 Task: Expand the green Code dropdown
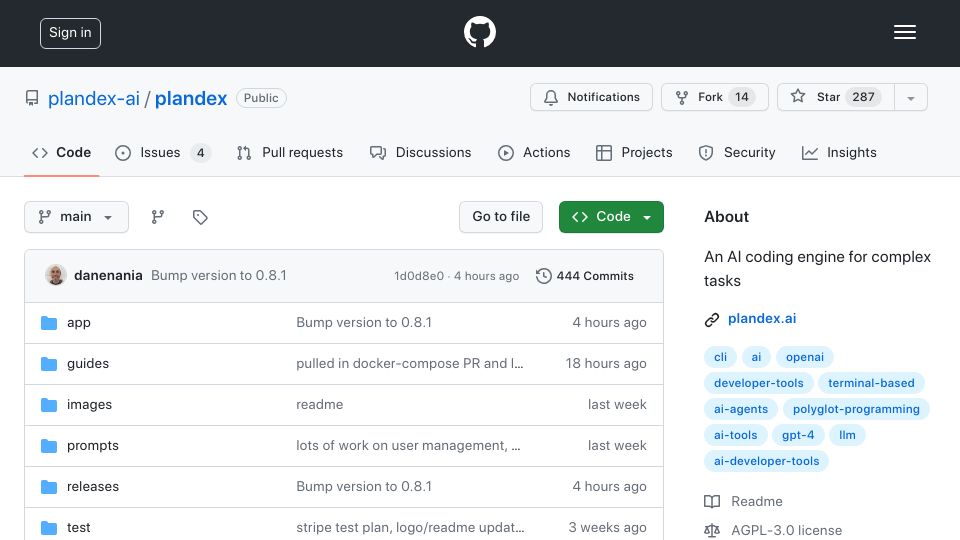pyautogui.click(x=611, y=217)
